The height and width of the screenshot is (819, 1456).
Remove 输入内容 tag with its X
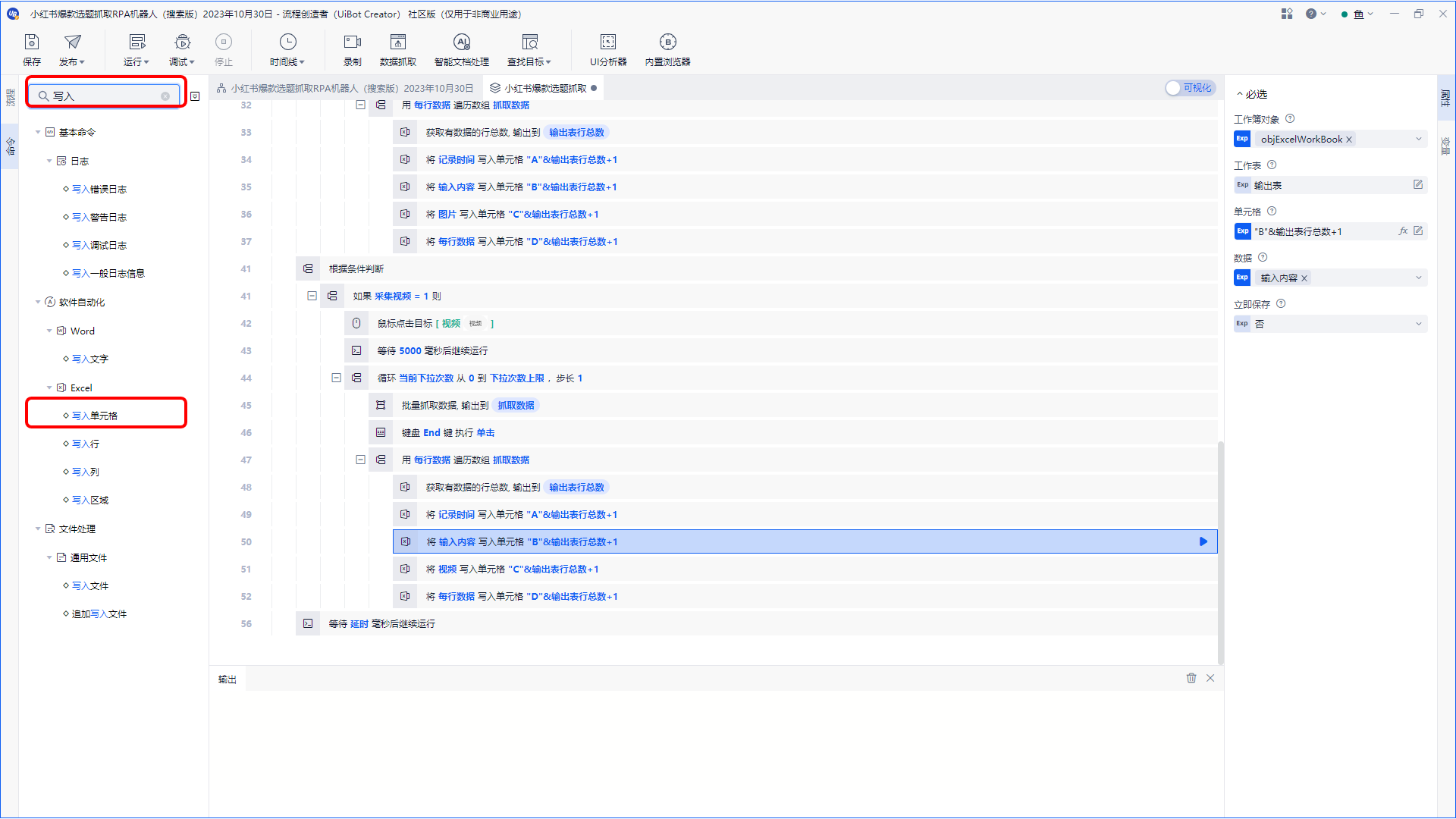[1304, 278]
